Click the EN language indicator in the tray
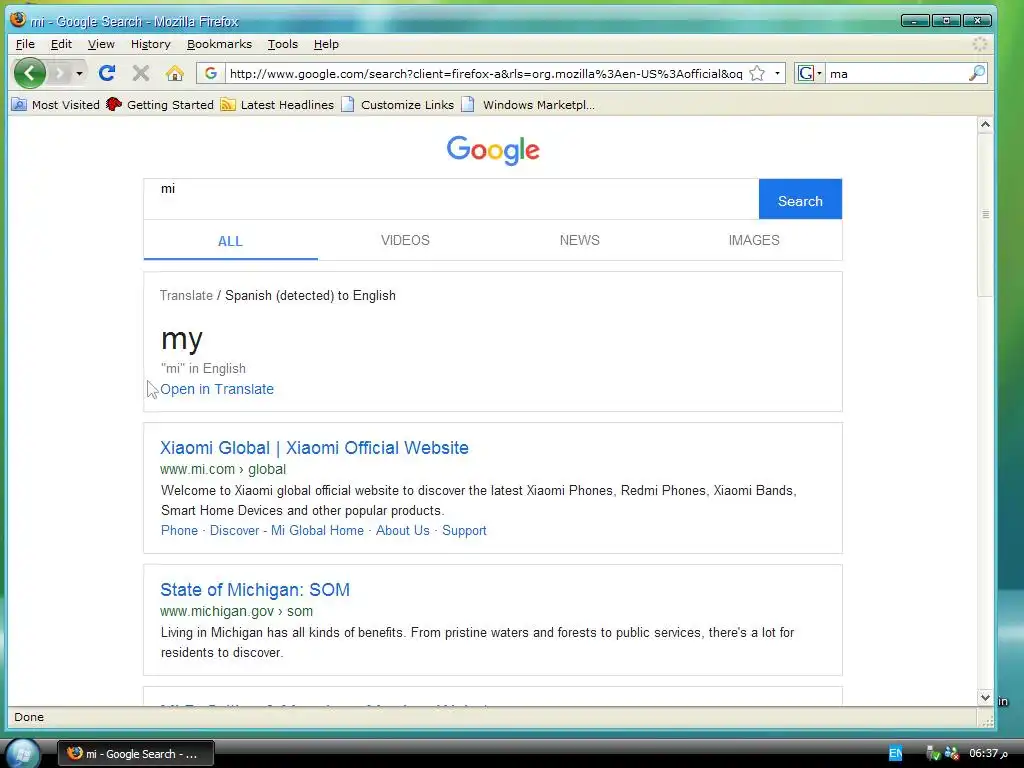The image size is (1024, 768). click(895, 754)
